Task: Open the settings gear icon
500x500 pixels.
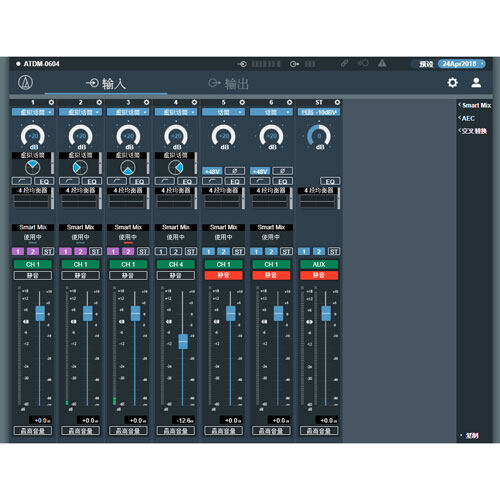Action: pos(452,82)
